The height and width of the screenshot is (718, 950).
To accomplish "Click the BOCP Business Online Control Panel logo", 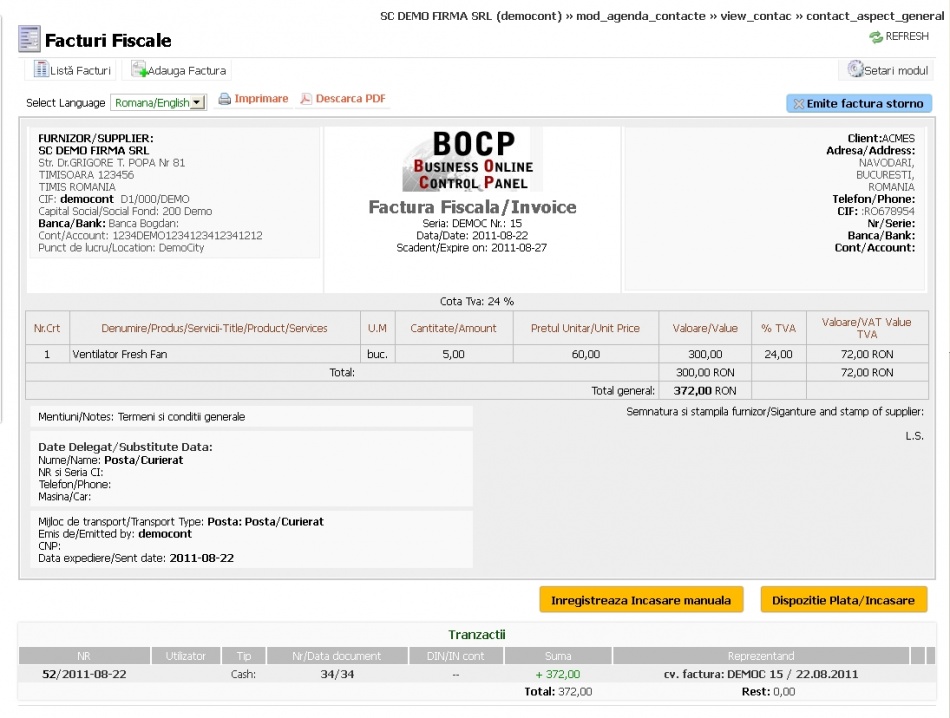I will point(473,160).
